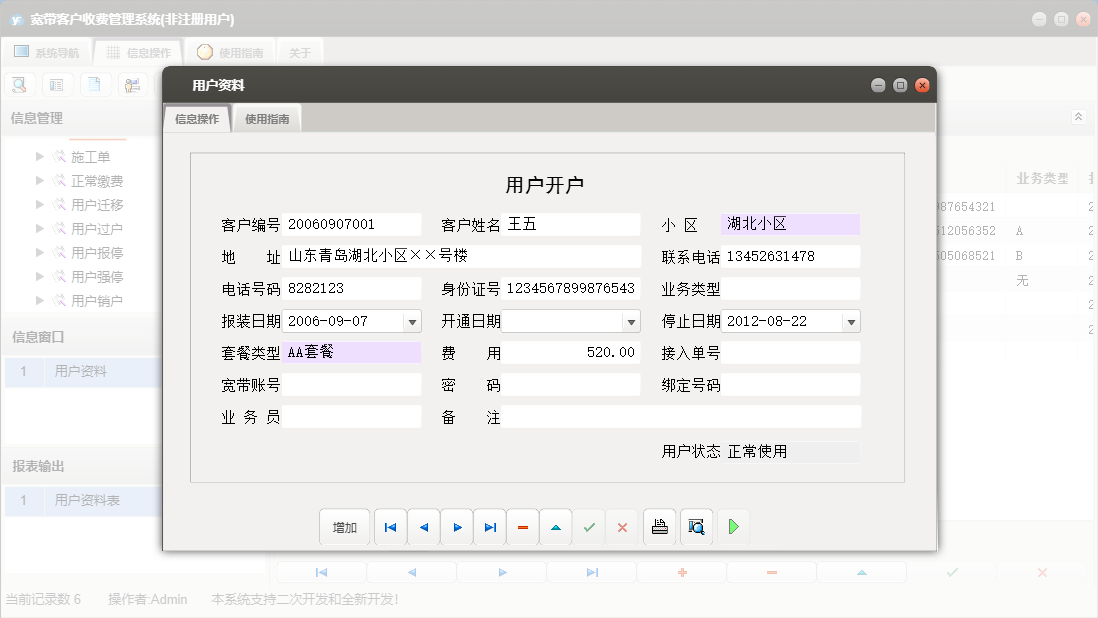Go to the previous record

[423, 527]
